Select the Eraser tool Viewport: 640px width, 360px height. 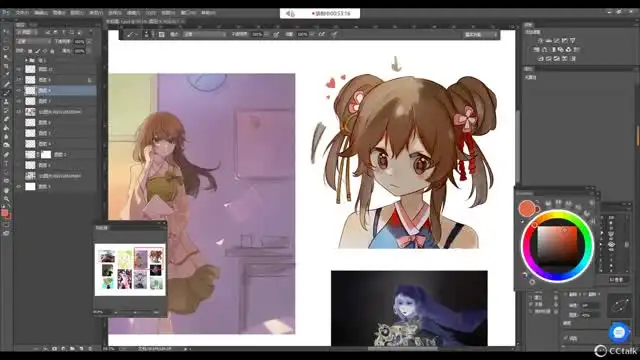click(6, 119)
